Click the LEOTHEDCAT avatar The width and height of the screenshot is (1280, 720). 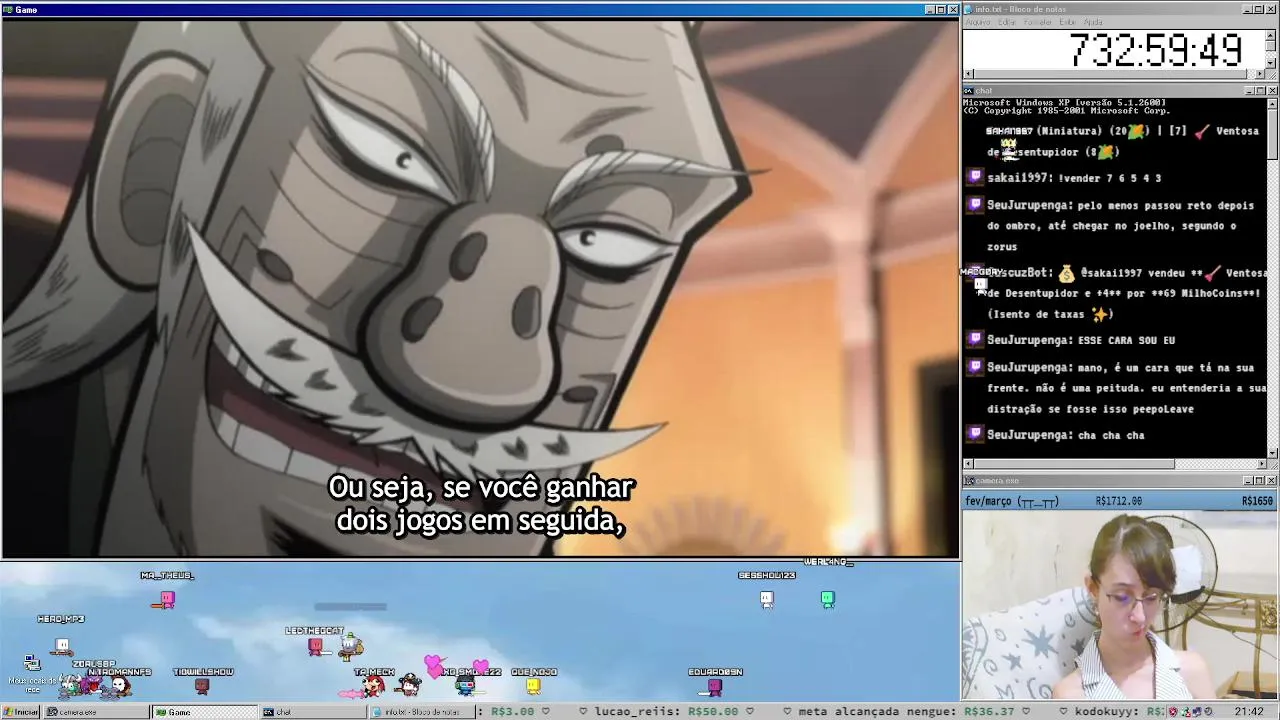click(x=316, y=647)
